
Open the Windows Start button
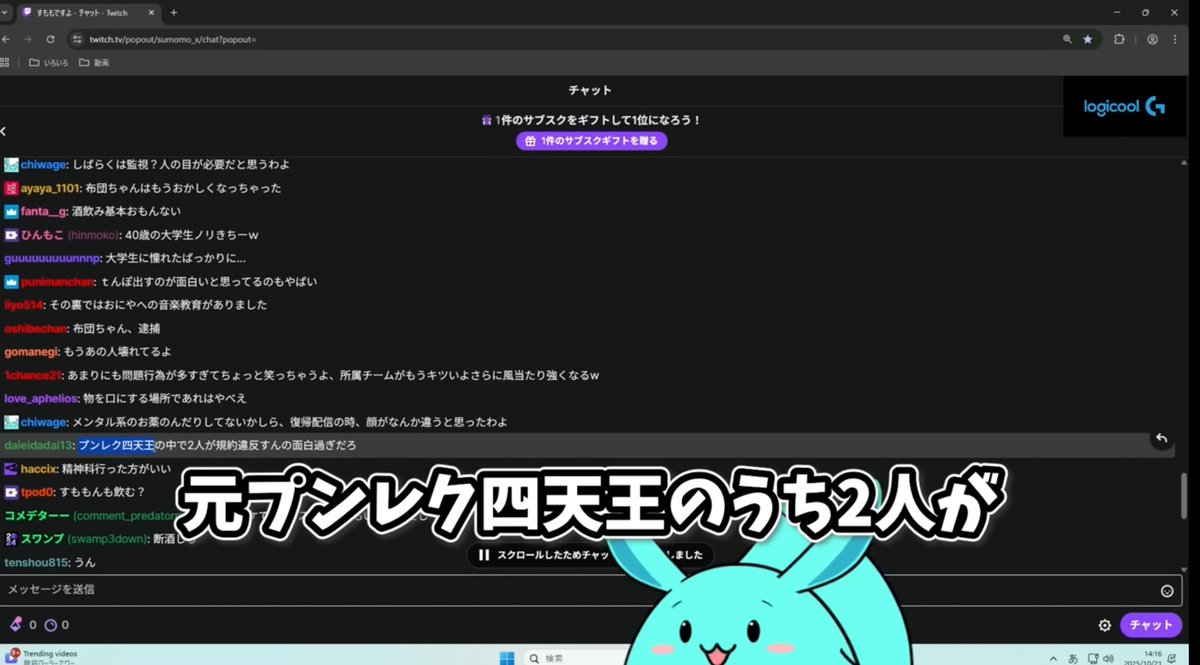[506, 657]
